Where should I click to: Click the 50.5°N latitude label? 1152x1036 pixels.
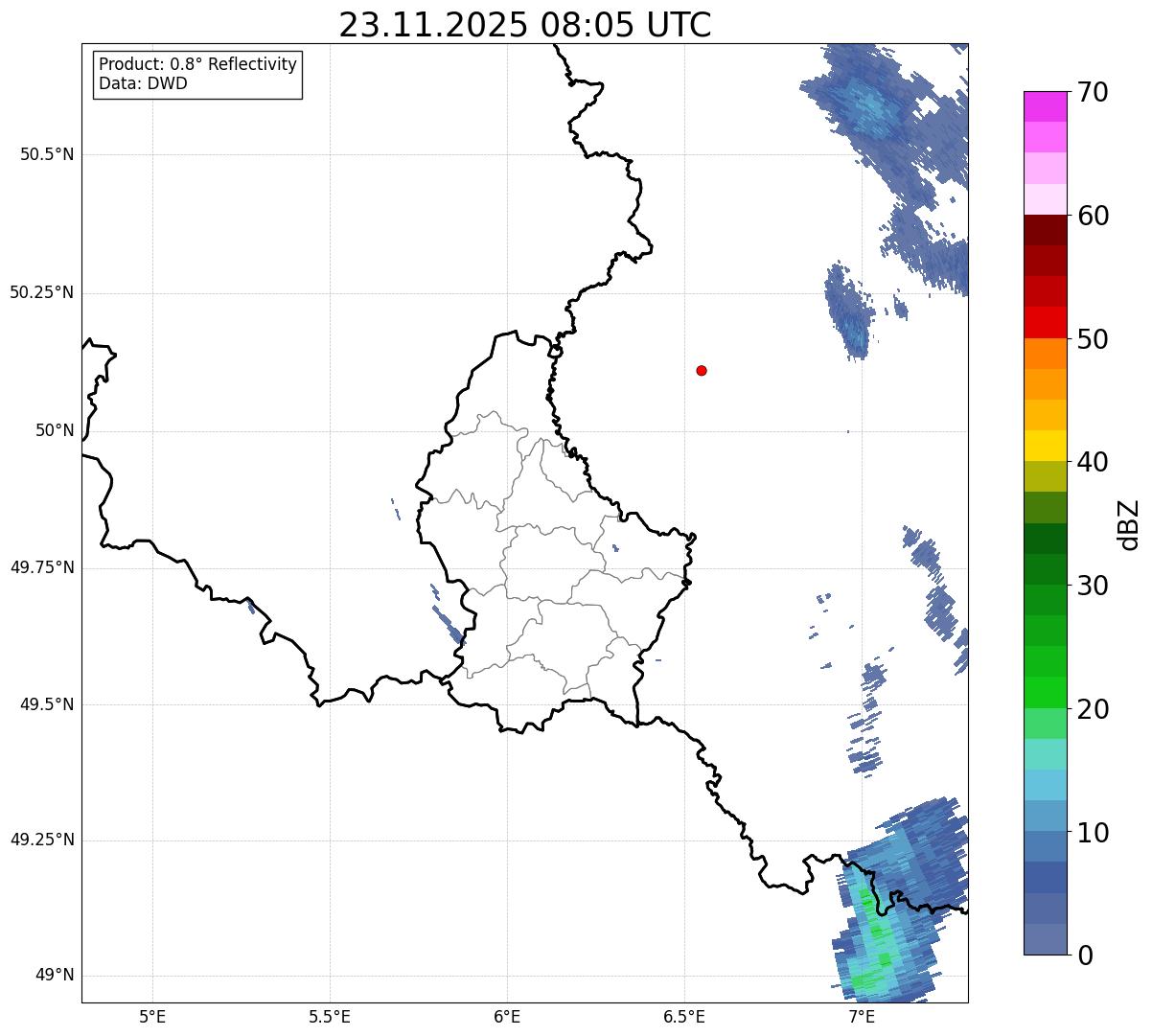(47, 154)
